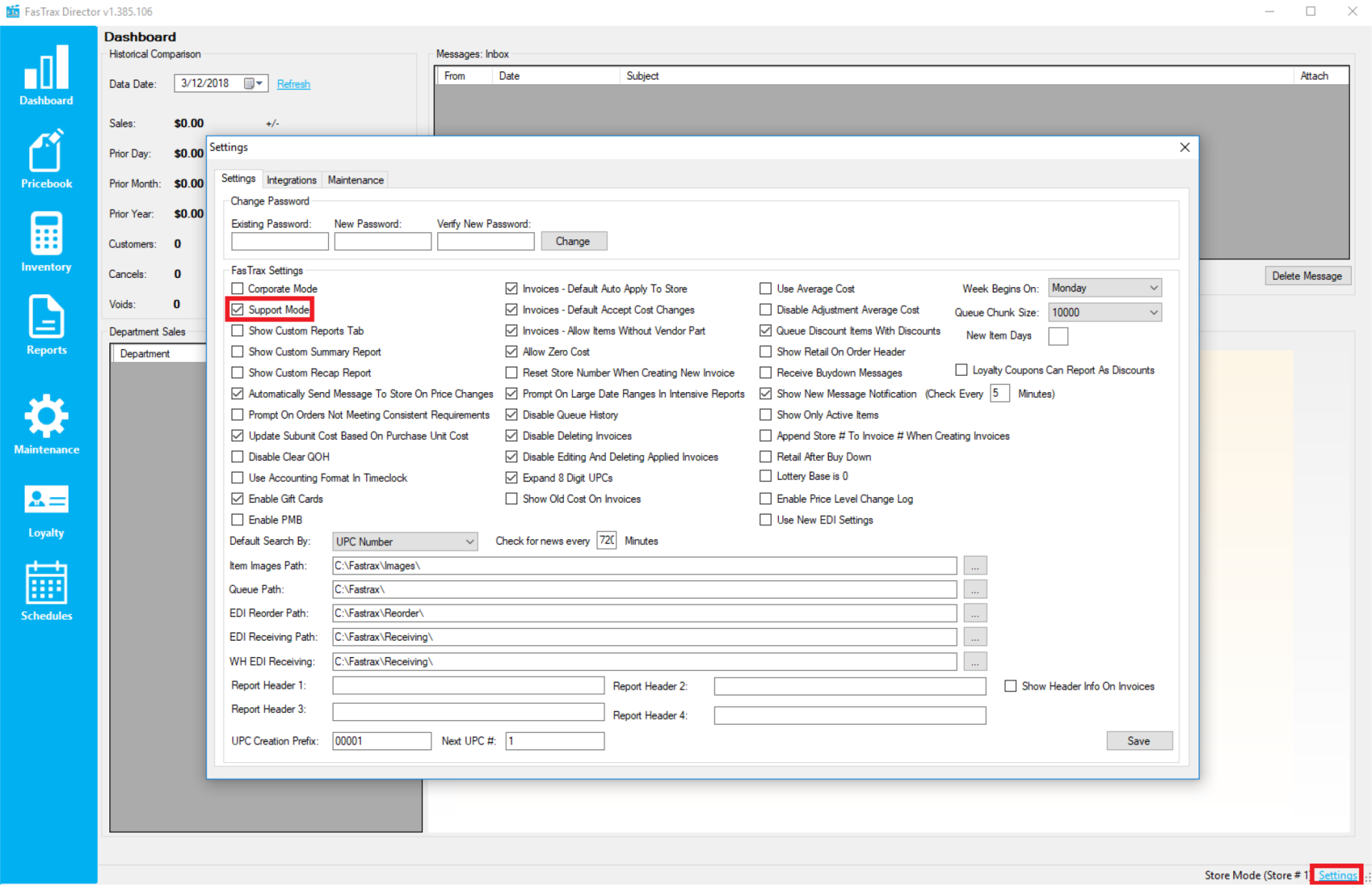Viewport: 1372px width, 885px height.
Task: Open the Maintenance gear sidebar icon
Action: (x=46, y=424)
